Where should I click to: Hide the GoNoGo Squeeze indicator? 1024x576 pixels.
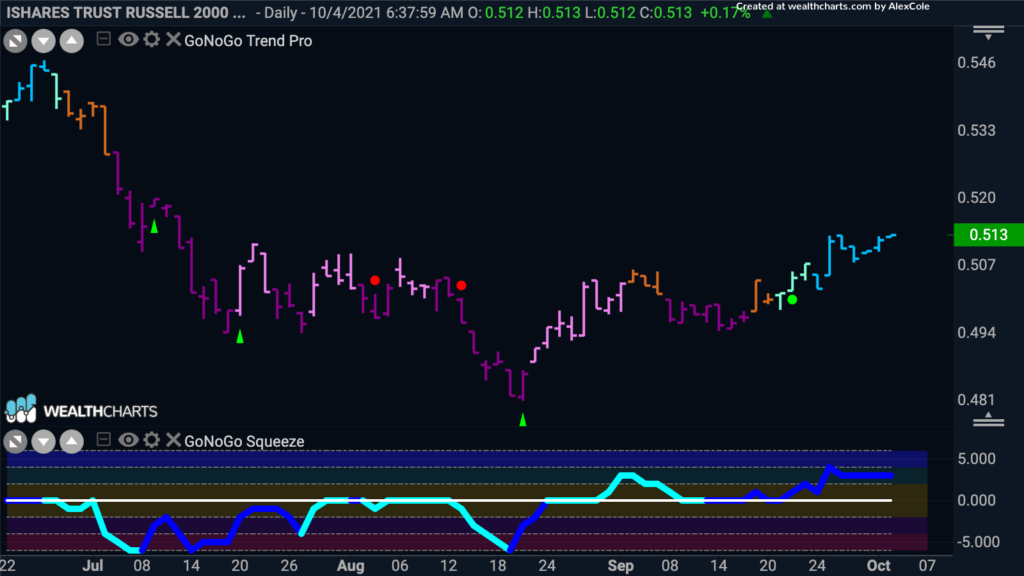(x=128, y=440)
